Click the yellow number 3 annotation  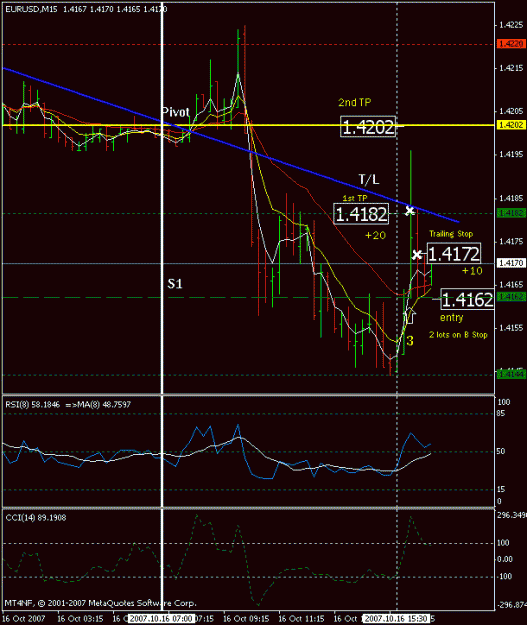[410, 341]
